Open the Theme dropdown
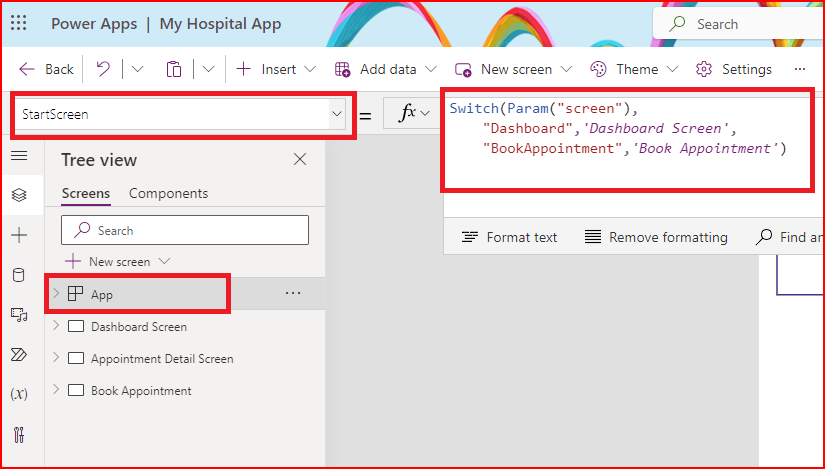825x469 pixels. point(634,69)
